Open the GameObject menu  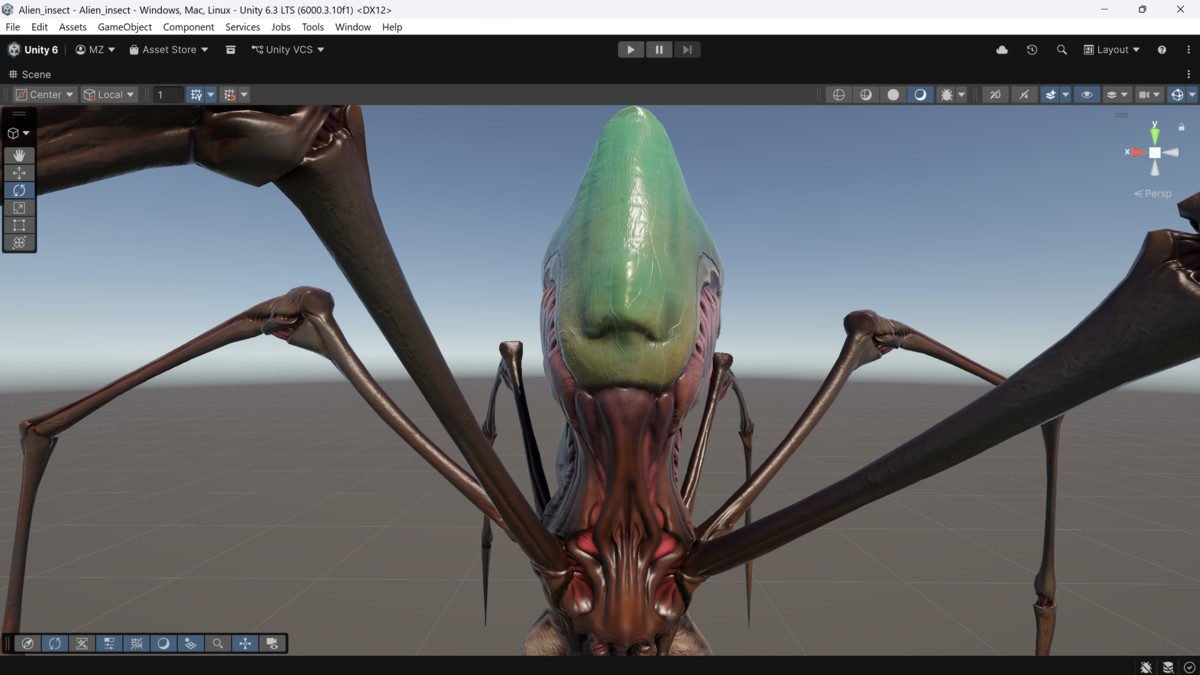coord(124,27)
